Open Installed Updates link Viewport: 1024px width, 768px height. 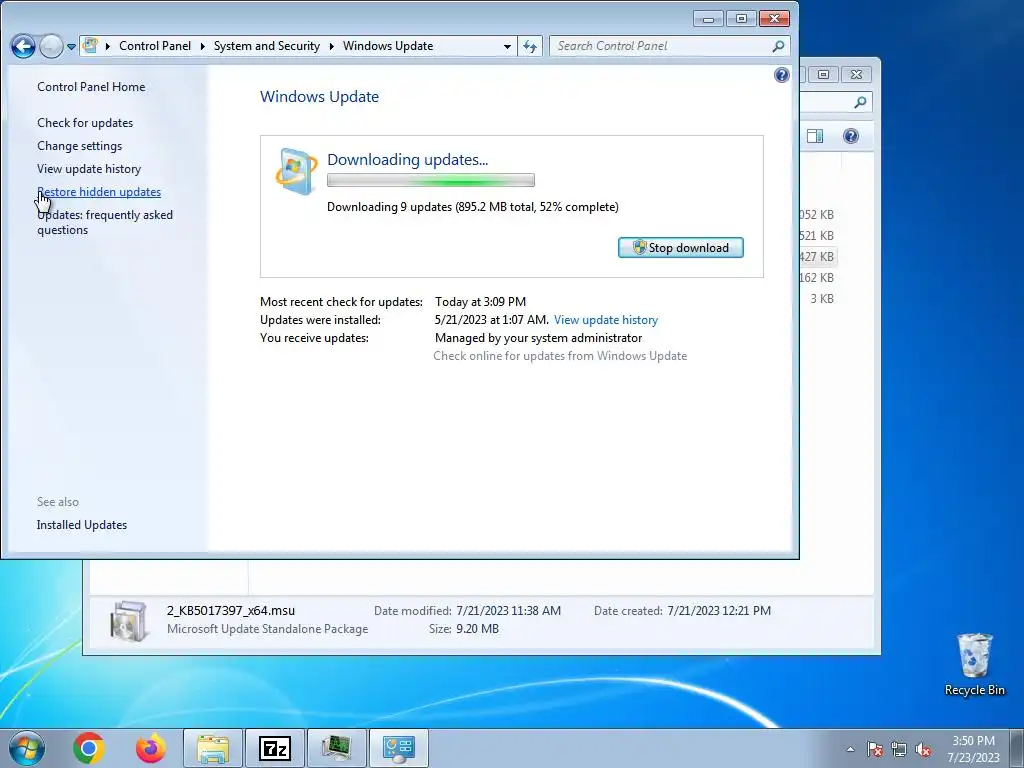tap(82, 525)
